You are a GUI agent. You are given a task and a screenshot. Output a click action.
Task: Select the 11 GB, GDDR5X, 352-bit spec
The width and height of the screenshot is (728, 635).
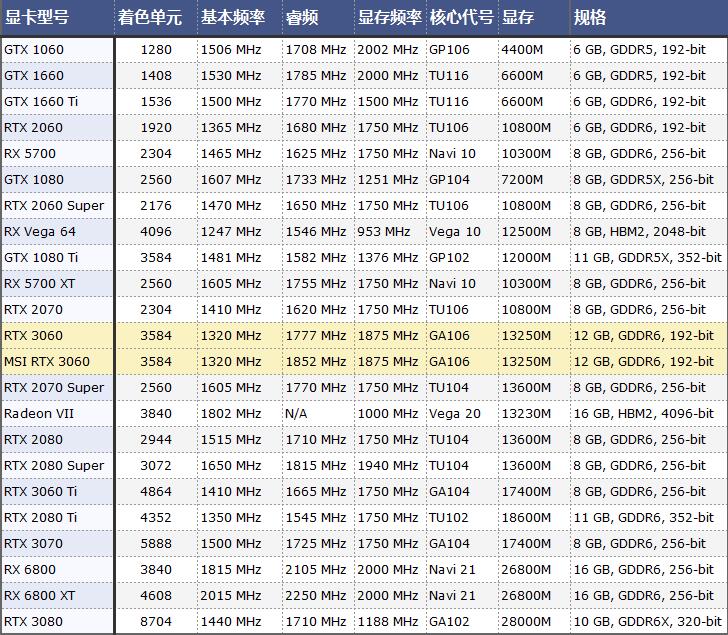648,258
